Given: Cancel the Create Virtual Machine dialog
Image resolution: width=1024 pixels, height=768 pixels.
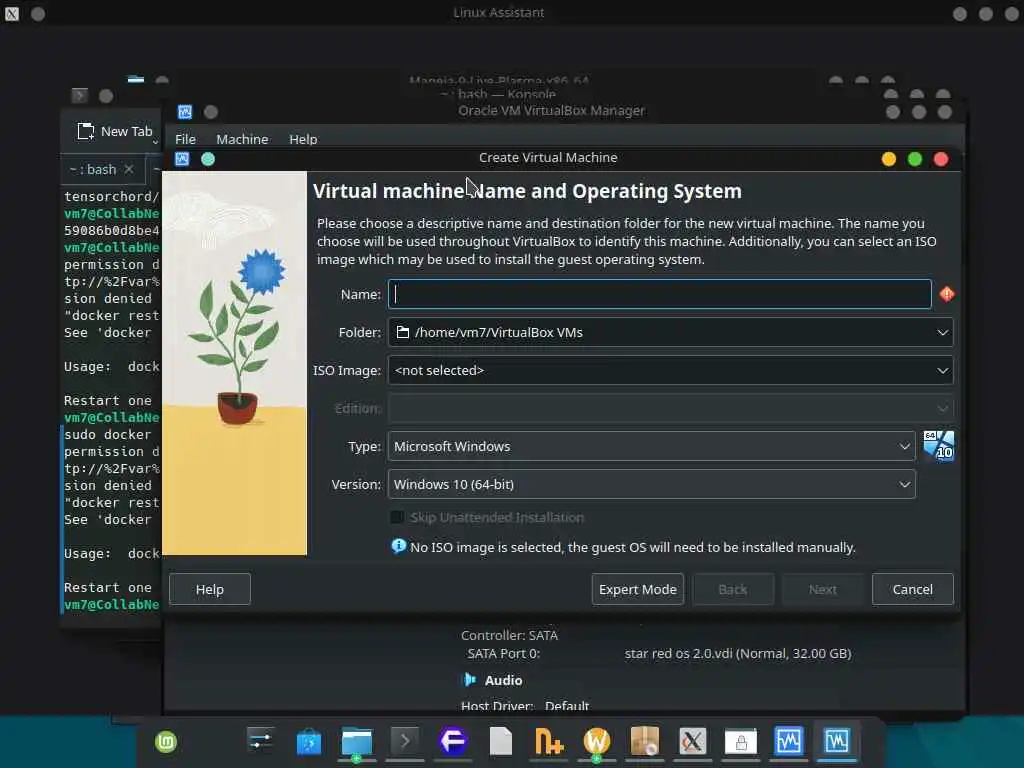Looking at the screenshot, I should pyautogui.click(x=912, y=589).
